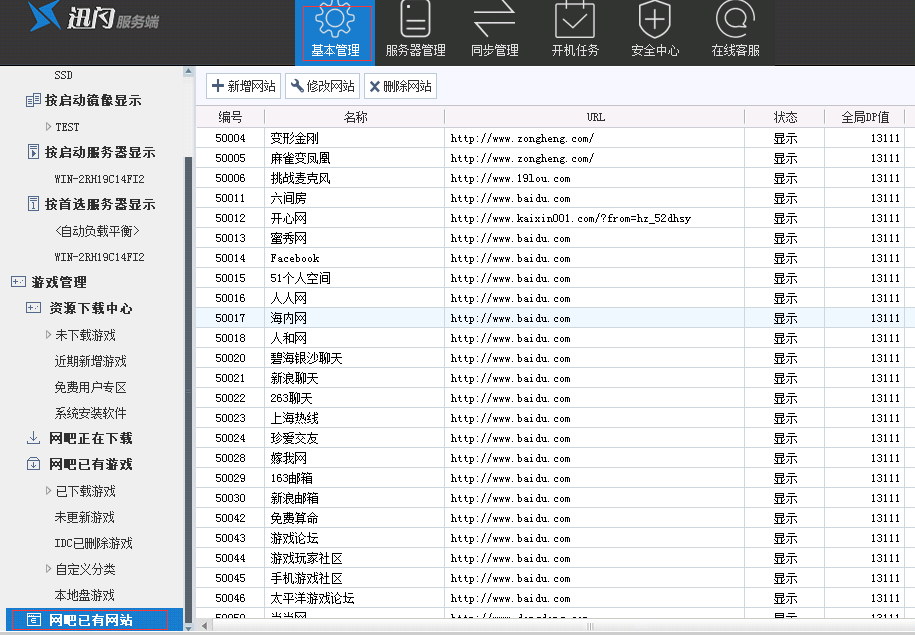The width and height of the screenshot is (915, 635).
Task: Select <自动负载平衡> item
Action: pos(97,231)
